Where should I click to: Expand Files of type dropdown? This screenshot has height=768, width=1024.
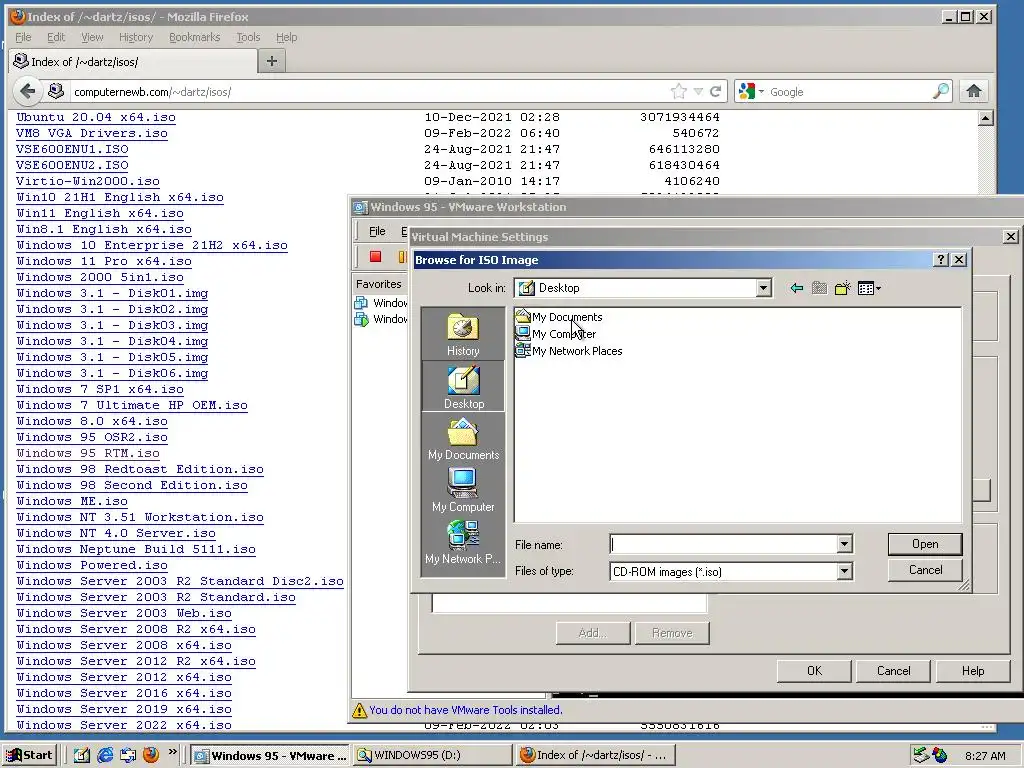click(x=844, y=571)
